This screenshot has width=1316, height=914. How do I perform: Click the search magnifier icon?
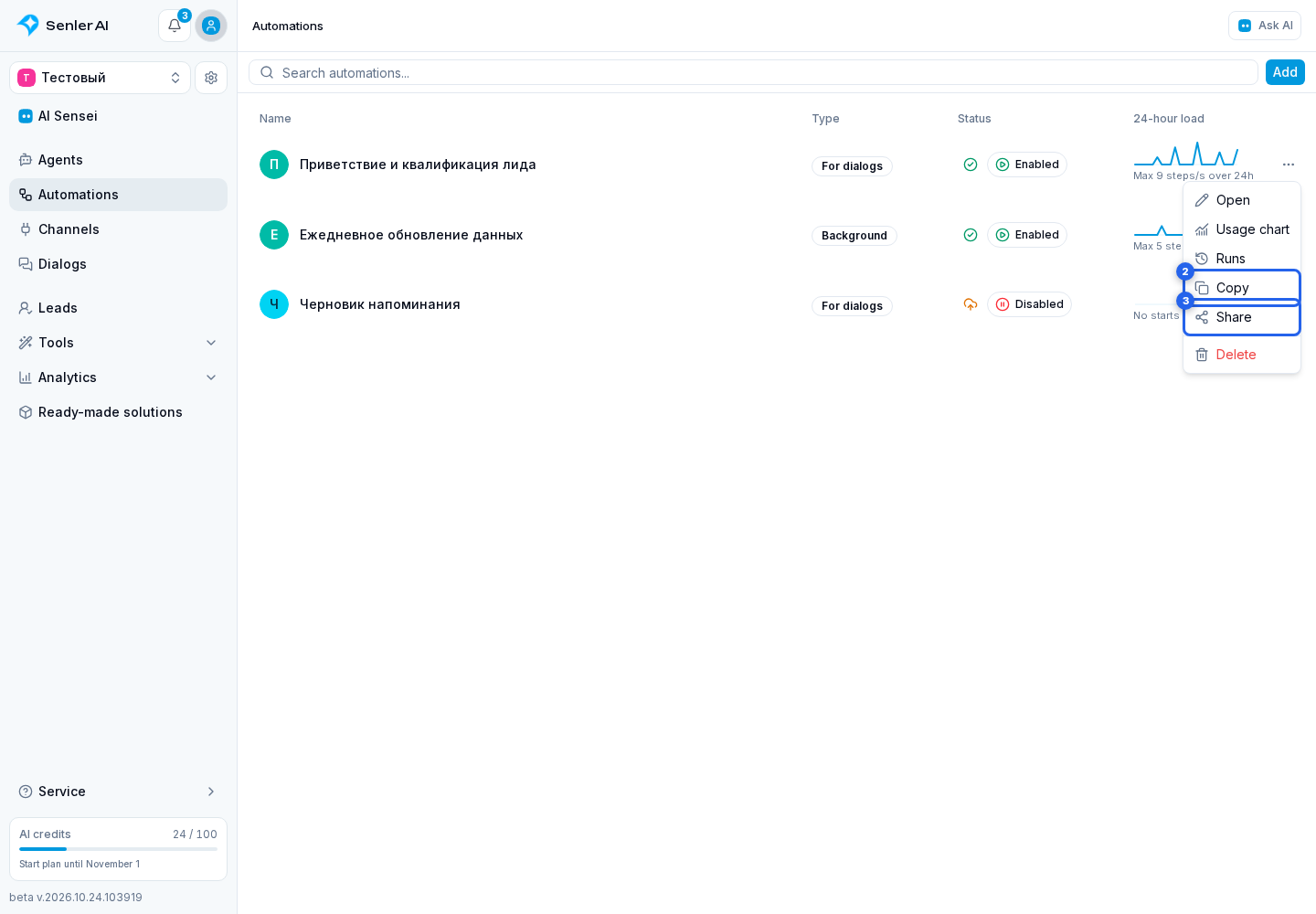267,73
